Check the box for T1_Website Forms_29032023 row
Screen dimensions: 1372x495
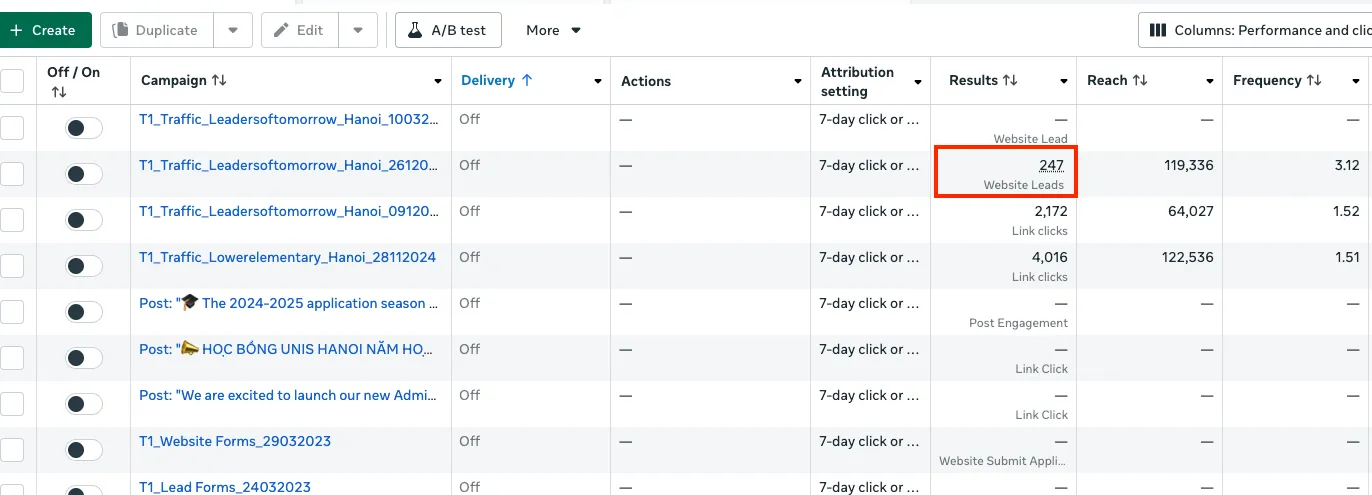tap(12, 450)
